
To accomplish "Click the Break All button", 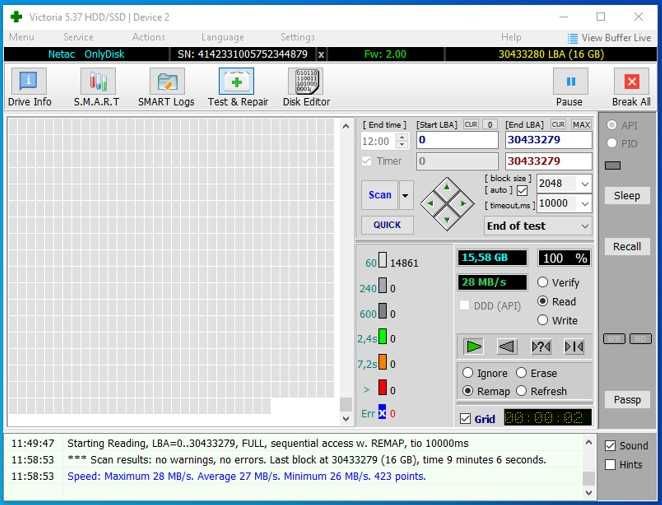I will (x=632, y=81).
